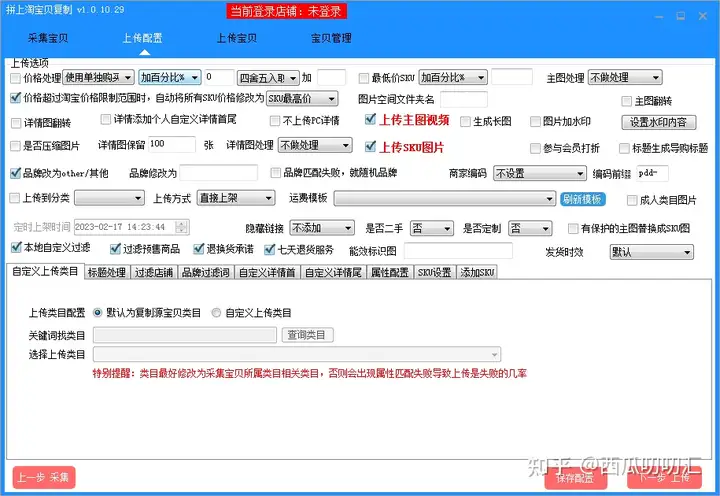This screenshot has height=496, width=720.
Task: Switch to the 标题处理 sub-tab
Action: 107,272
